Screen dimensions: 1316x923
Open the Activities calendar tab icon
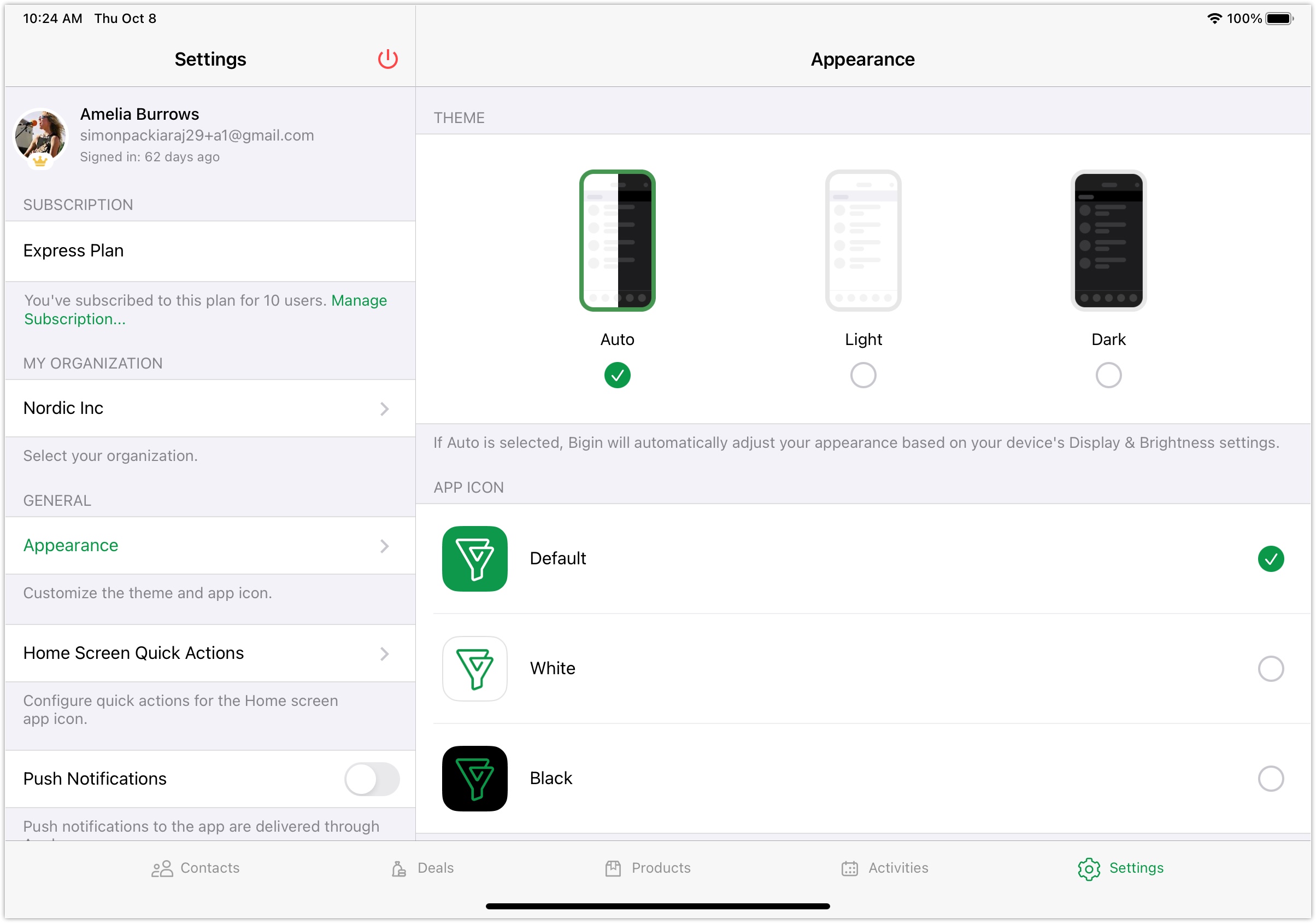[849, 868]
